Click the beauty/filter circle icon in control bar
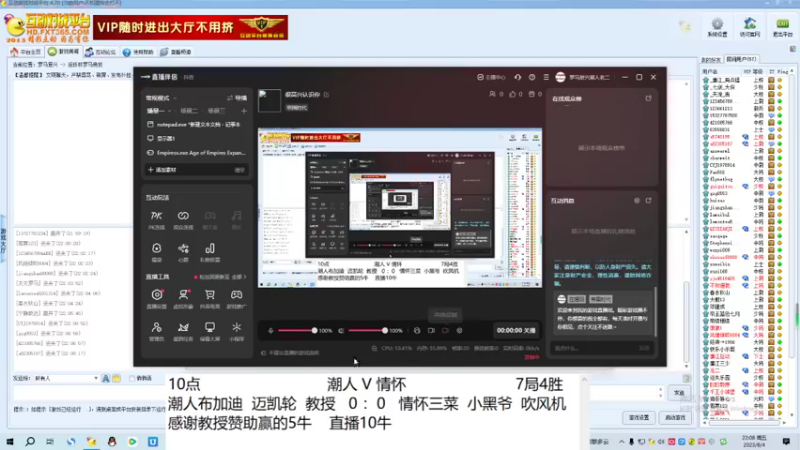The width and height of the screenshot is (800, 450). [417, 331]
